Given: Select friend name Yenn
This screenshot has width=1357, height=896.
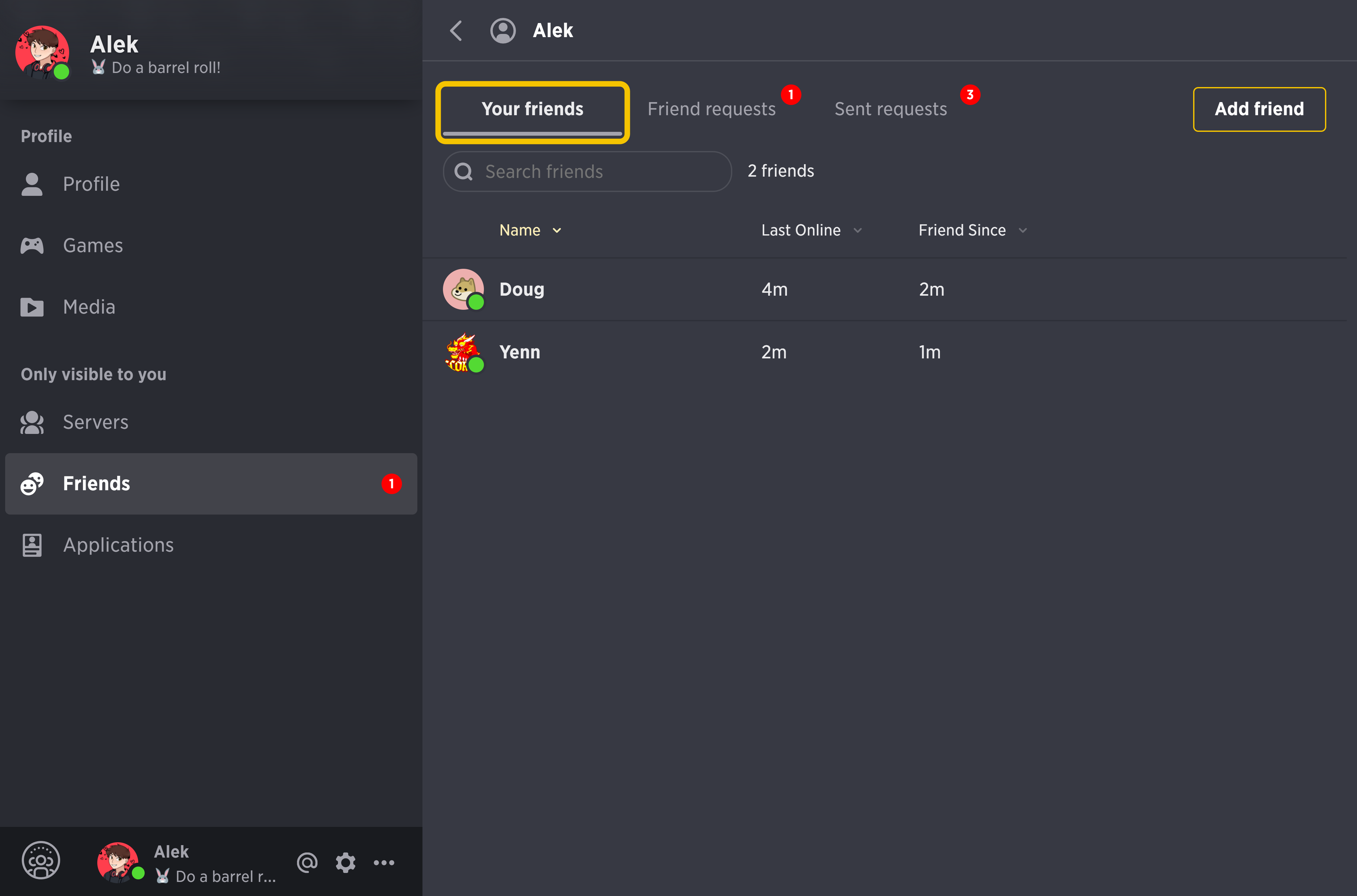Looking at the screenshot, I should pos(519,353).
